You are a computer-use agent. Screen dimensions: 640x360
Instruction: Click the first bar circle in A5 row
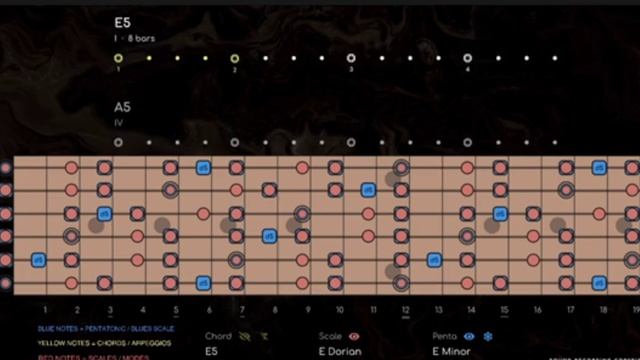point(118,142)
